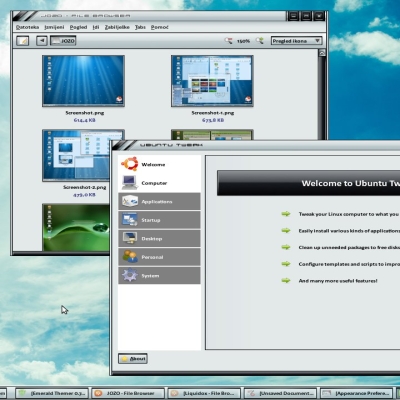Select Computer in Ubuntu Tweak sidebar

pyautogui.click(x=159, y=183)
